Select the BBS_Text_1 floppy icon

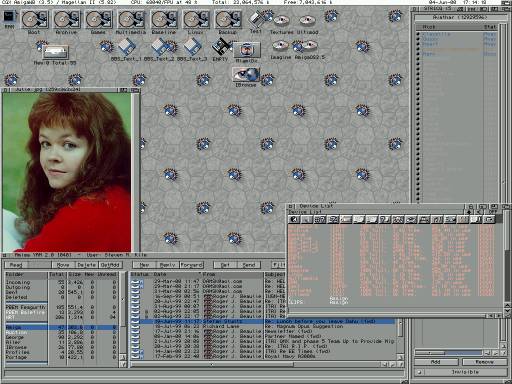coord(126,47)
